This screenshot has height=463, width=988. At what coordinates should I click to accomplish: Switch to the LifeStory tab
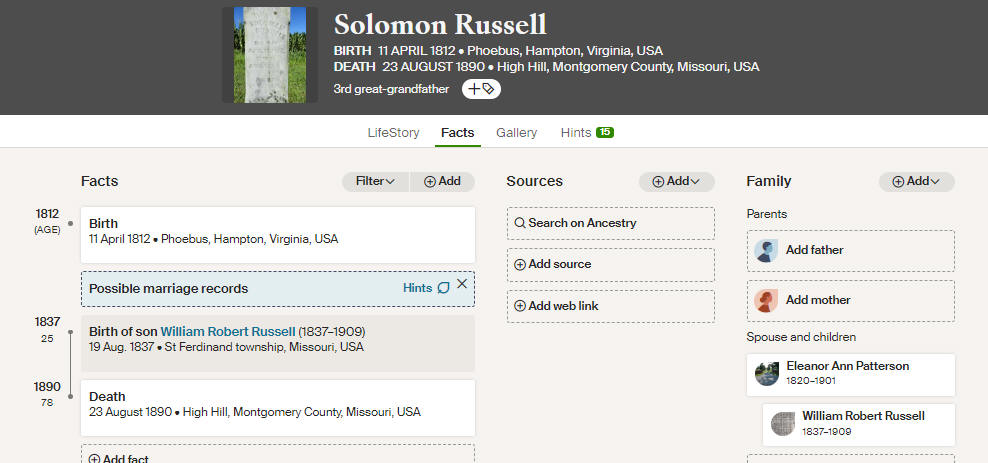[x=393, y=133]
